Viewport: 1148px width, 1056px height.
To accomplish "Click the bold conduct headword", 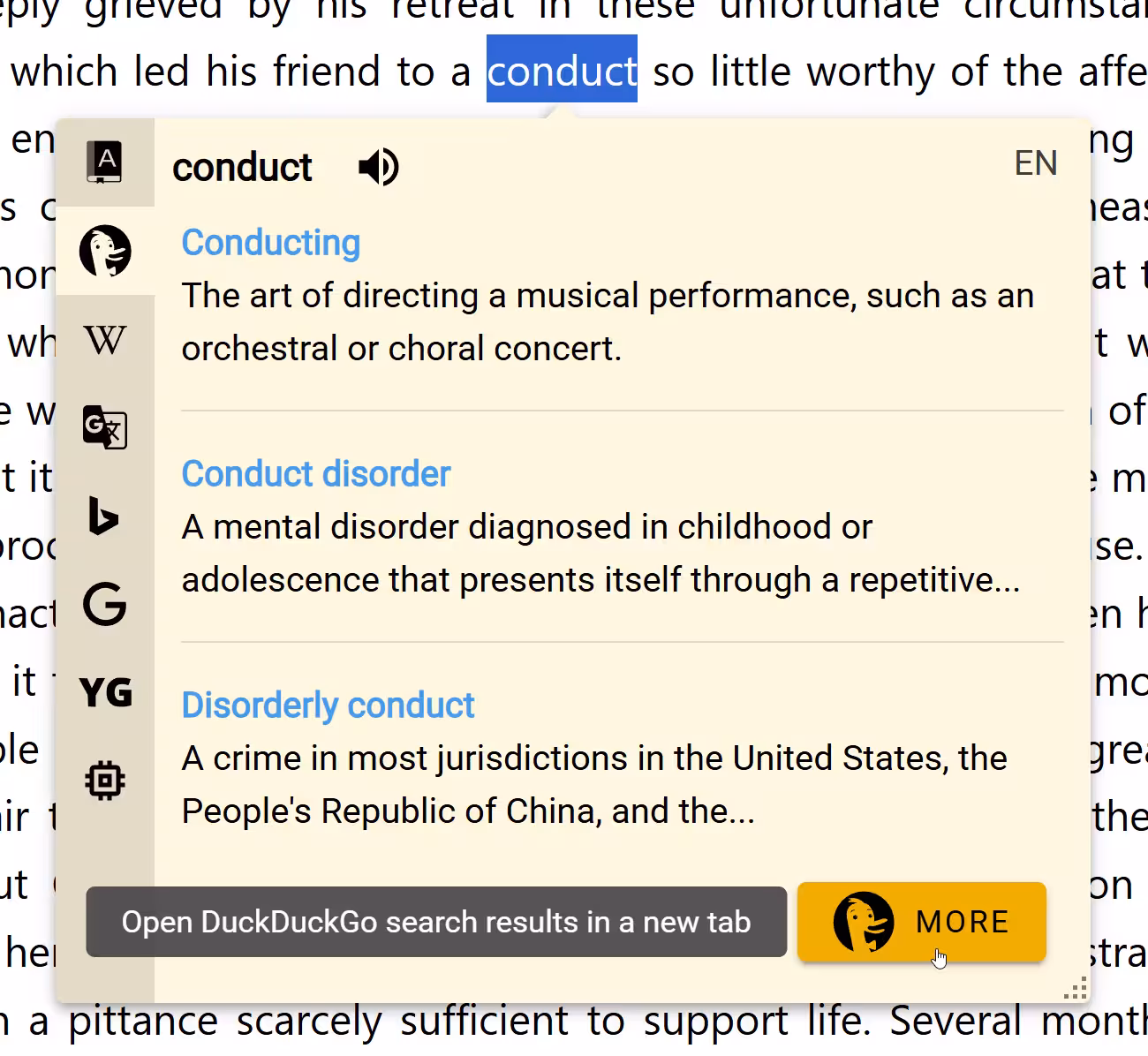I will pos(242,168).
